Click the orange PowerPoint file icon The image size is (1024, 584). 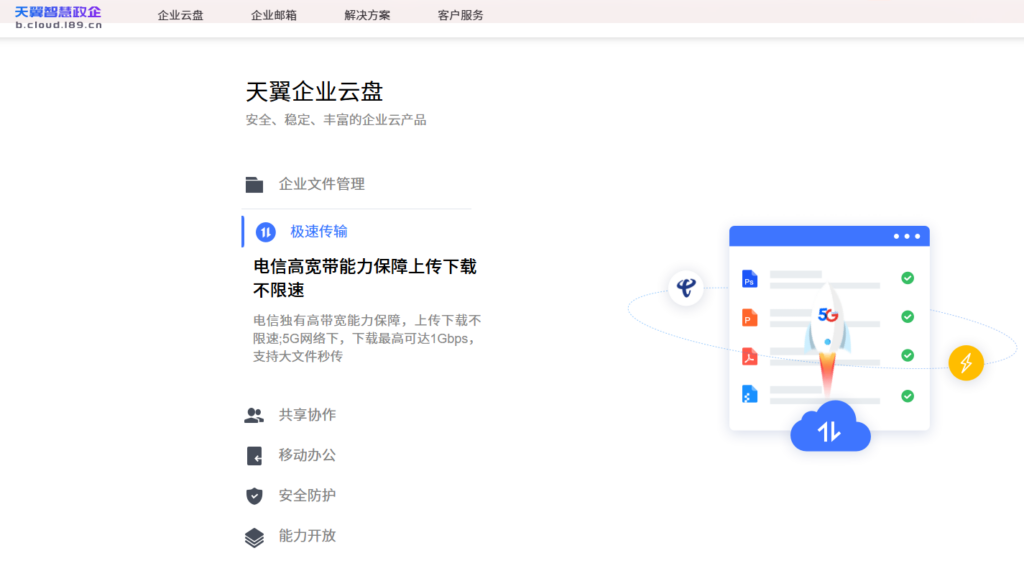[x=751, y=318]
